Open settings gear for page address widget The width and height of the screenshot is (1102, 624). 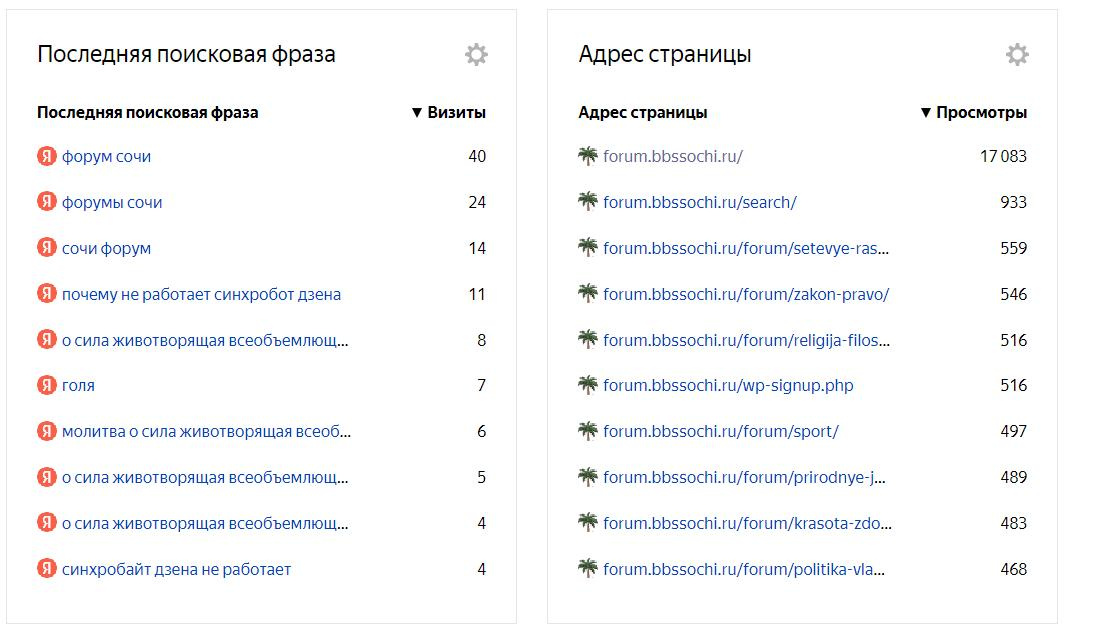[1017, 55]
